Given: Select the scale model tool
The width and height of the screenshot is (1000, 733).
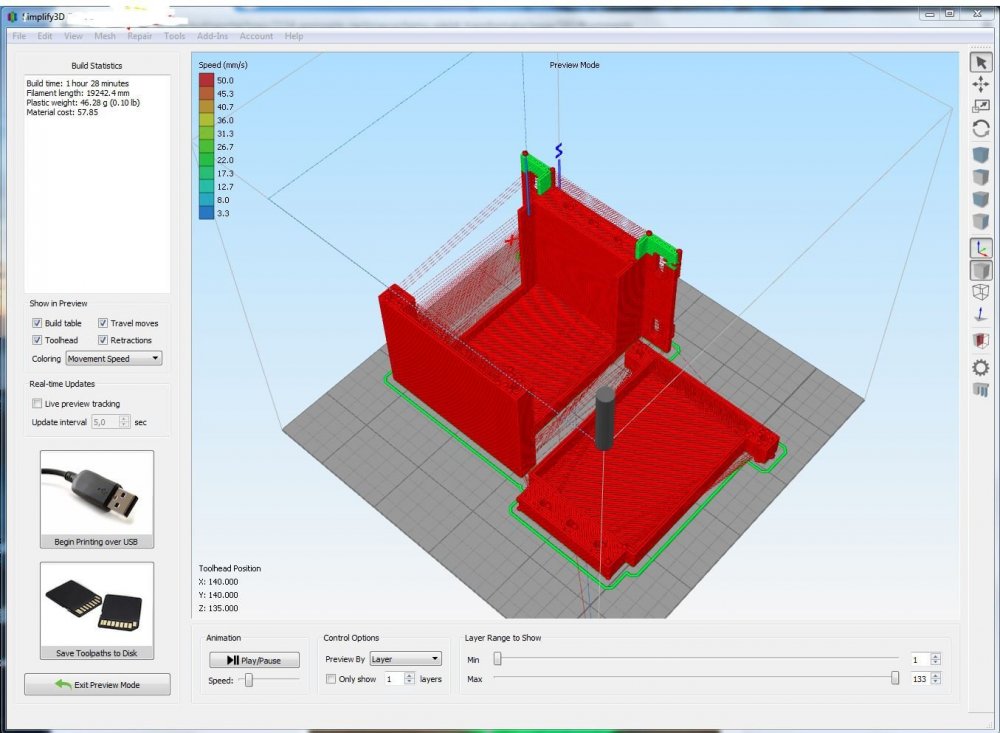Looking at the screenshot, I should (x=980, y=106).
